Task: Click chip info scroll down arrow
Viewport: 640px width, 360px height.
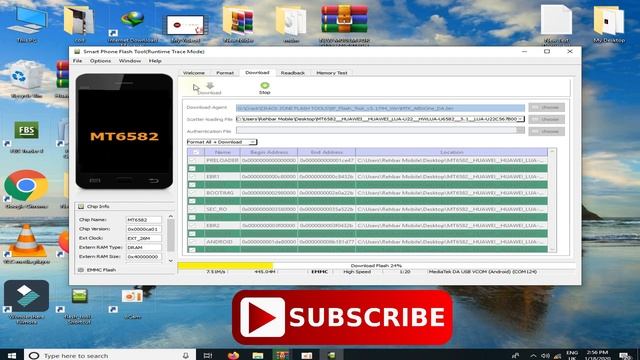Action: coord(171,260)
